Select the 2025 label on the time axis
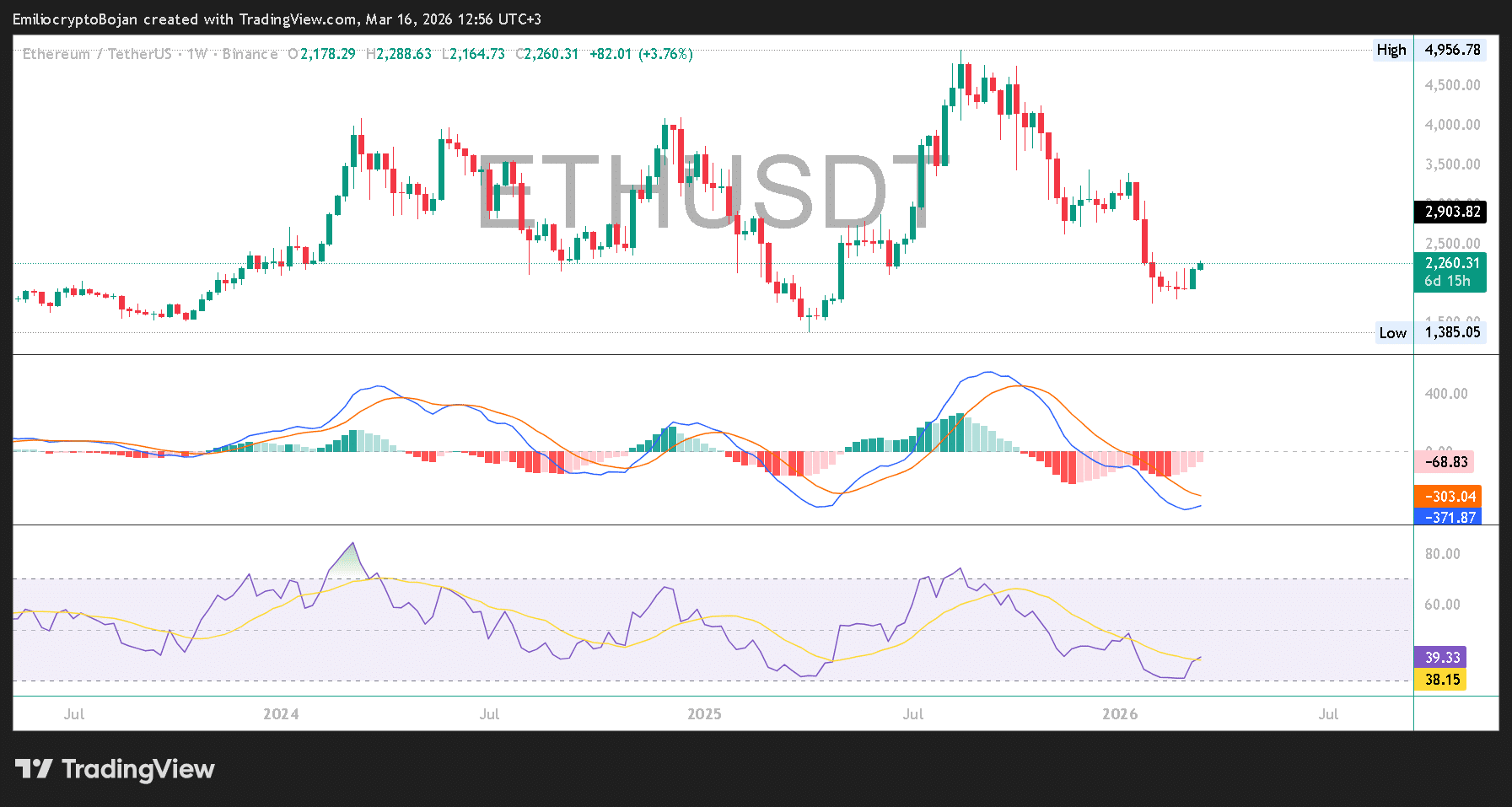The width and height of the screenshot is (1512, 807). [704, 714]
